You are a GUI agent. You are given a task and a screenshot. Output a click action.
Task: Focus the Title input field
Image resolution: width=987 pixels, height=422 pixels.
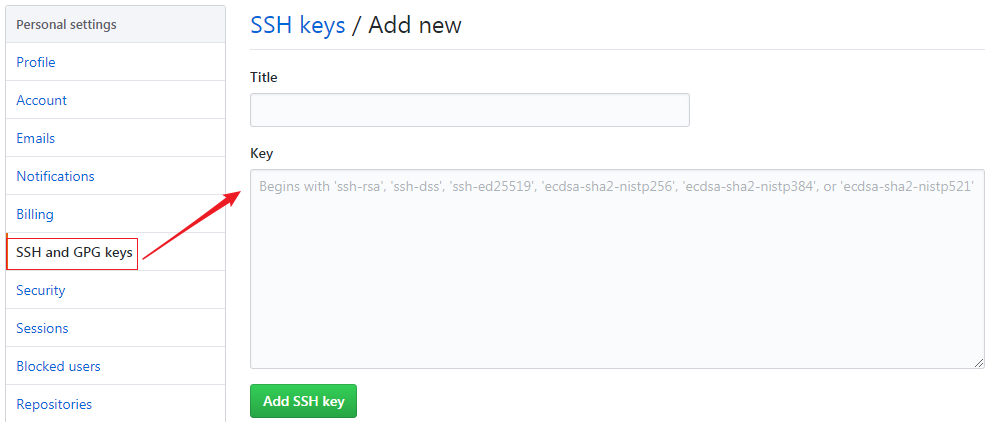pos(470,110)
